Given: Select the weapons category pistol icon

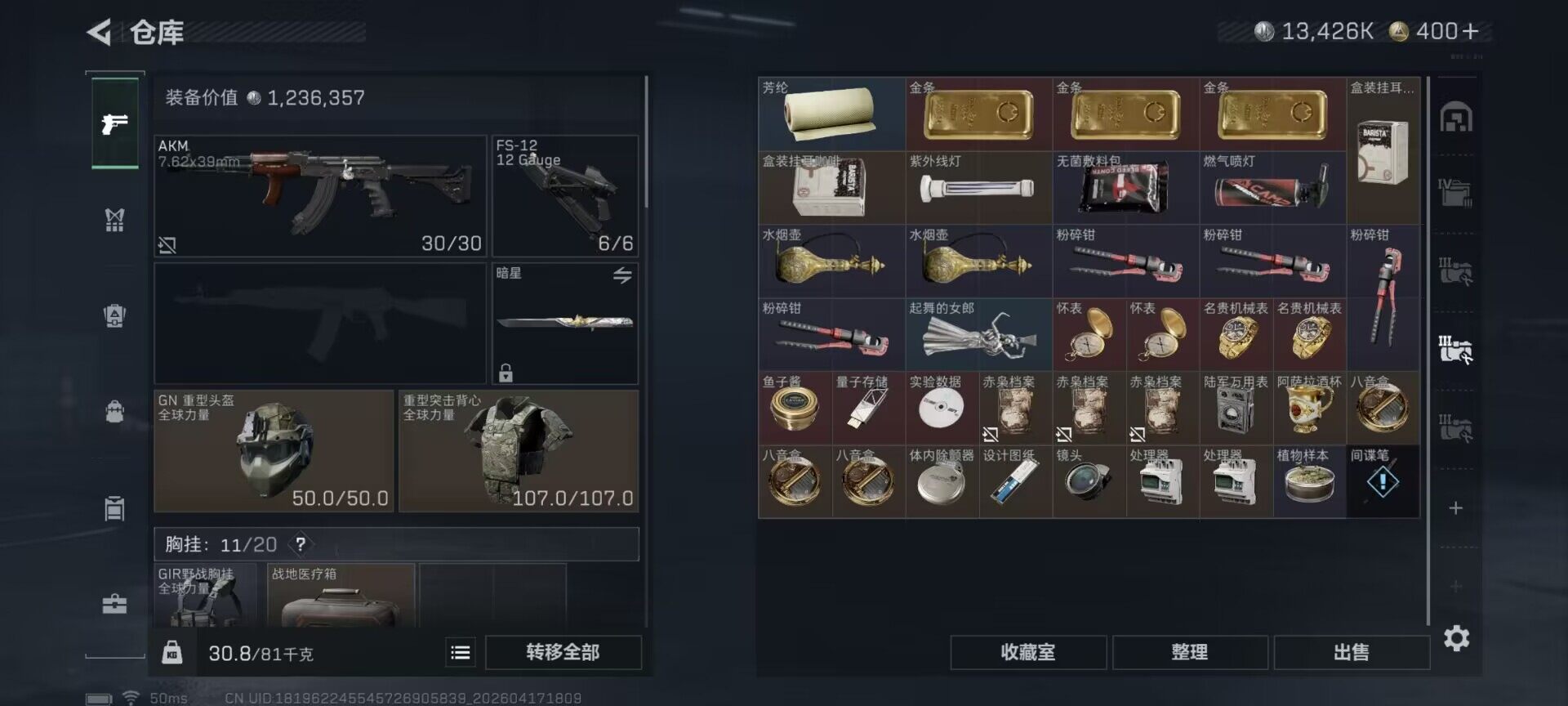Looking at the screenshot, I should click(x=114, y=123).
